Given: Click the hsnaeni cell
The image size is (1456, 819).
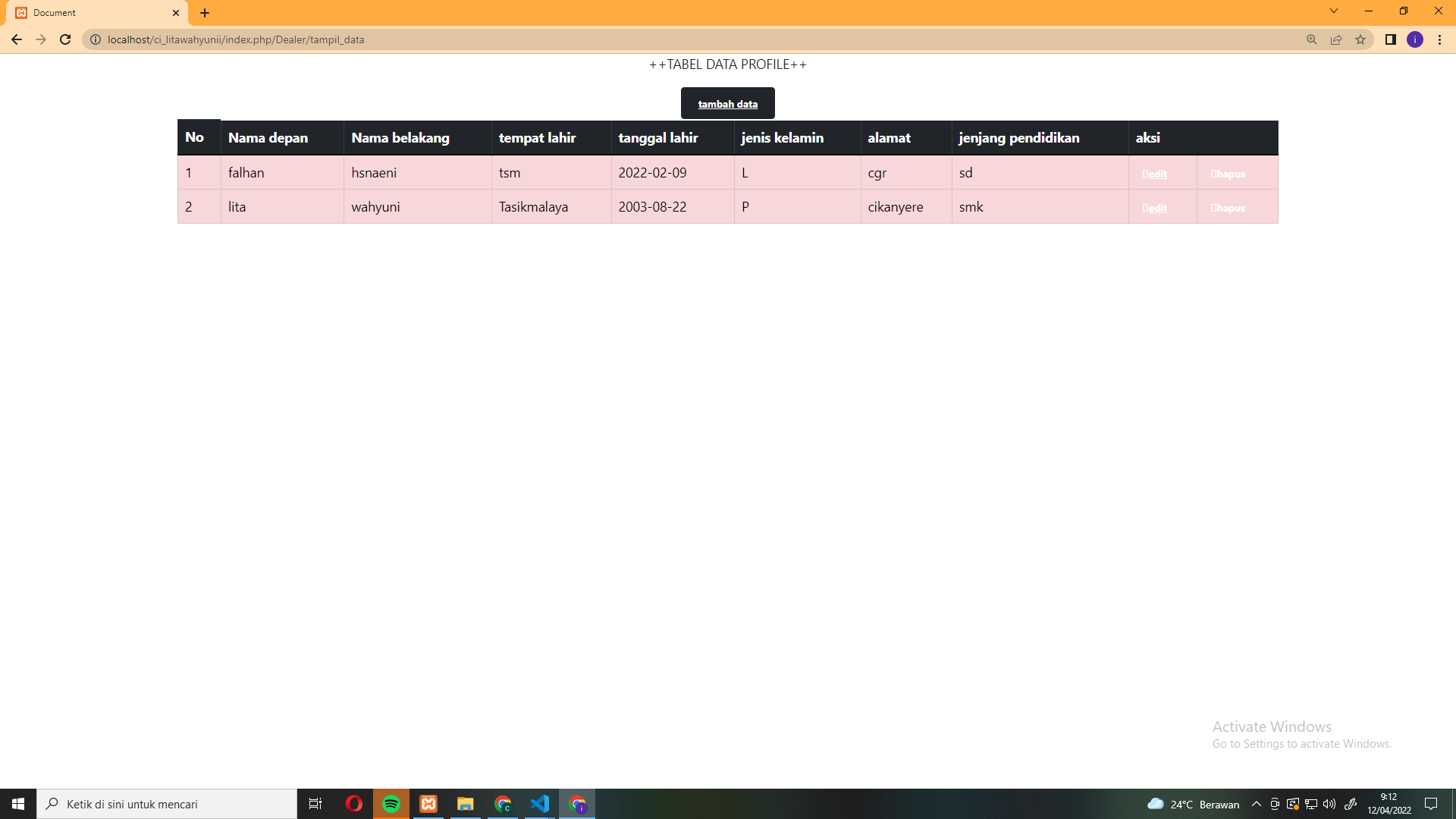Looking at the screenshot, I should 418,173.
